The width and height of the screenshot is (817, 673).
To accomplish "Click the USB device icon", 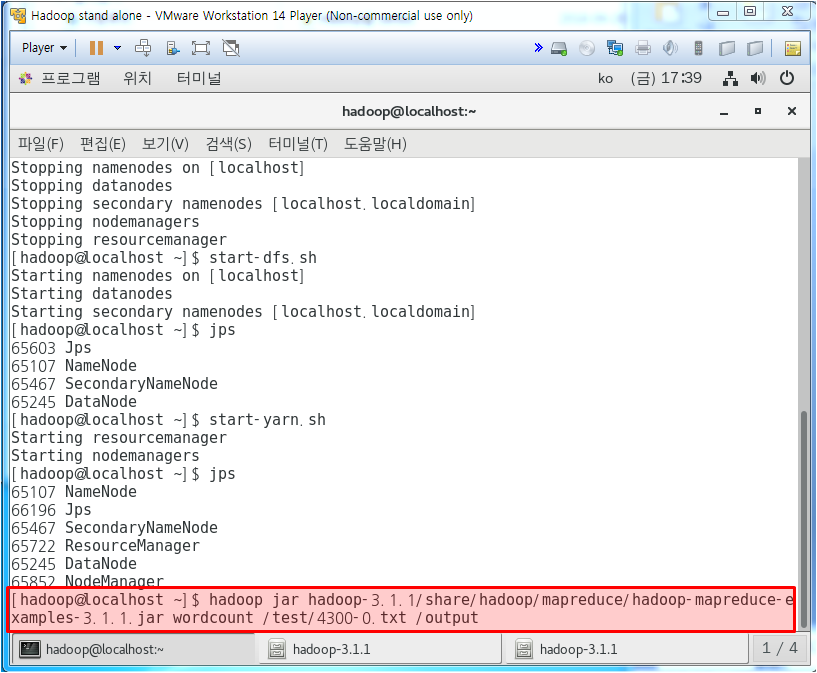I will click(x=698, y=48).
